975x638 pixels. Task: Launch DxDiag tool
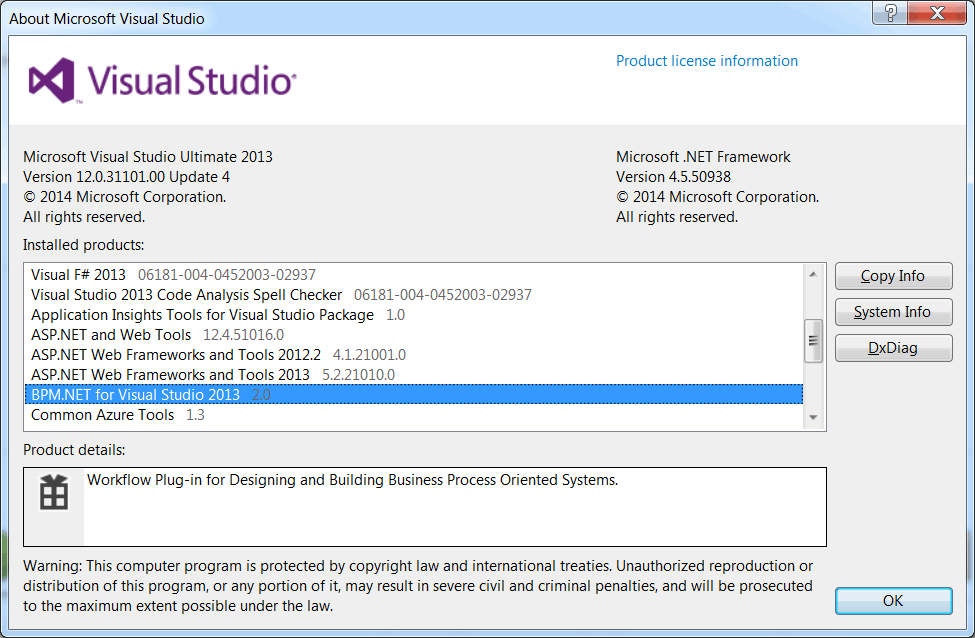pyautogui.click(x=893, y=348)
